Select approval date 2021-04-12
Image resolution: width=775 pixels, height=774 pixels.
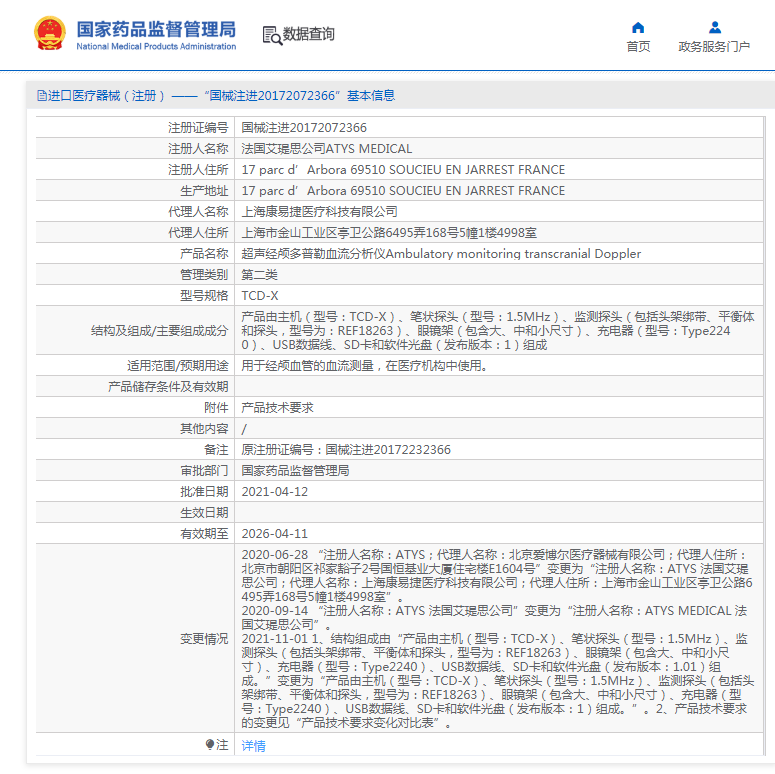click(274, 492)
